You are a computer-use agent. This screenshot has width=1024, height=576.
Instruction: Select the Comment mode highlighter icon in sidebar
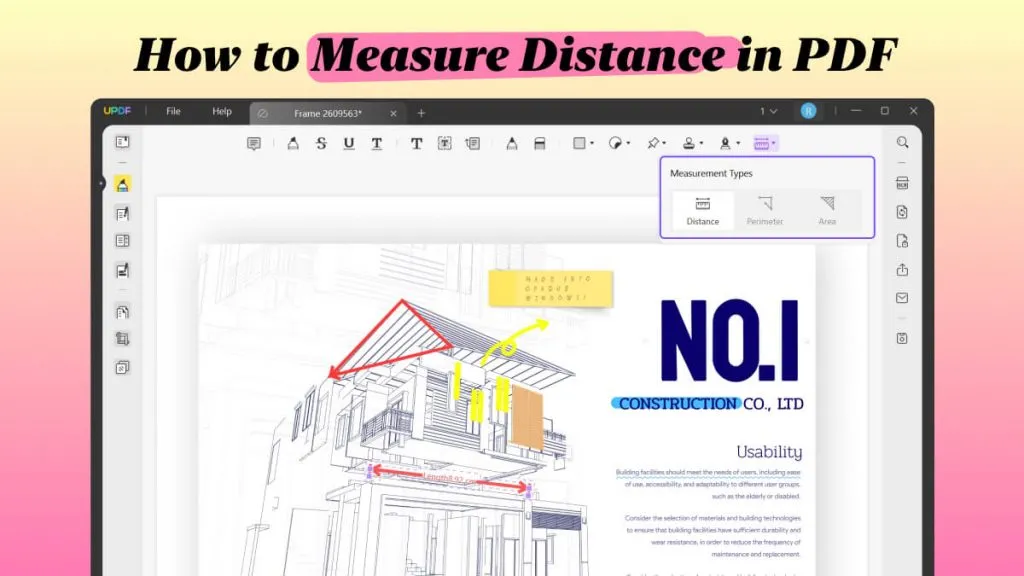click(122, 184)
